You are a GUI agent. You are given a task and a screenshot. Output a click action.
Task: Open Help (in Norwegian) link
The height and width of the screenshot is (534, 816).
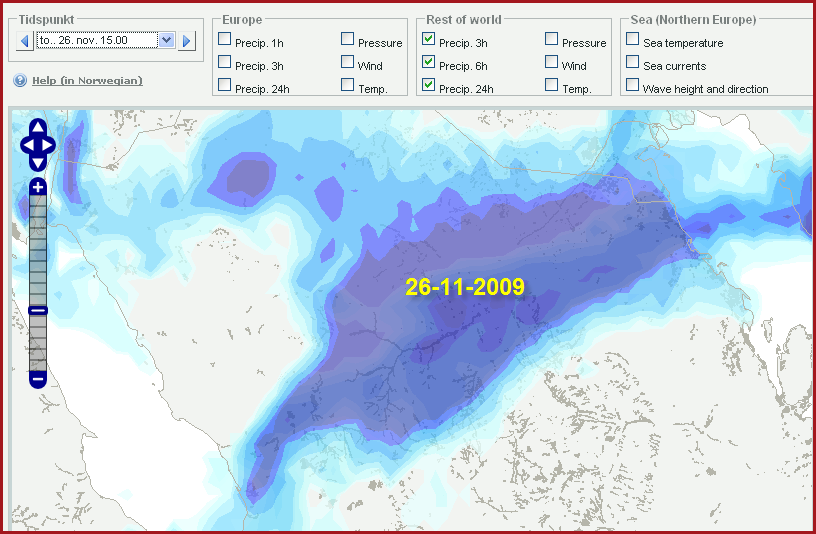pos(87,81)
